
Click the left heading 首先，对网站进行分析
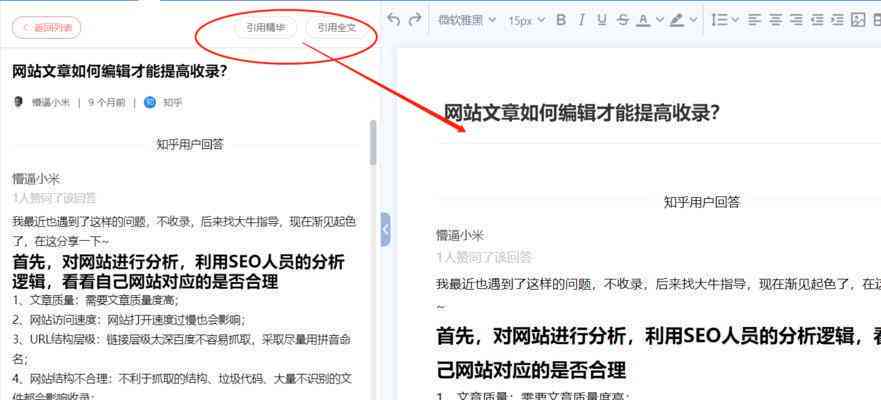coord(178,271)
